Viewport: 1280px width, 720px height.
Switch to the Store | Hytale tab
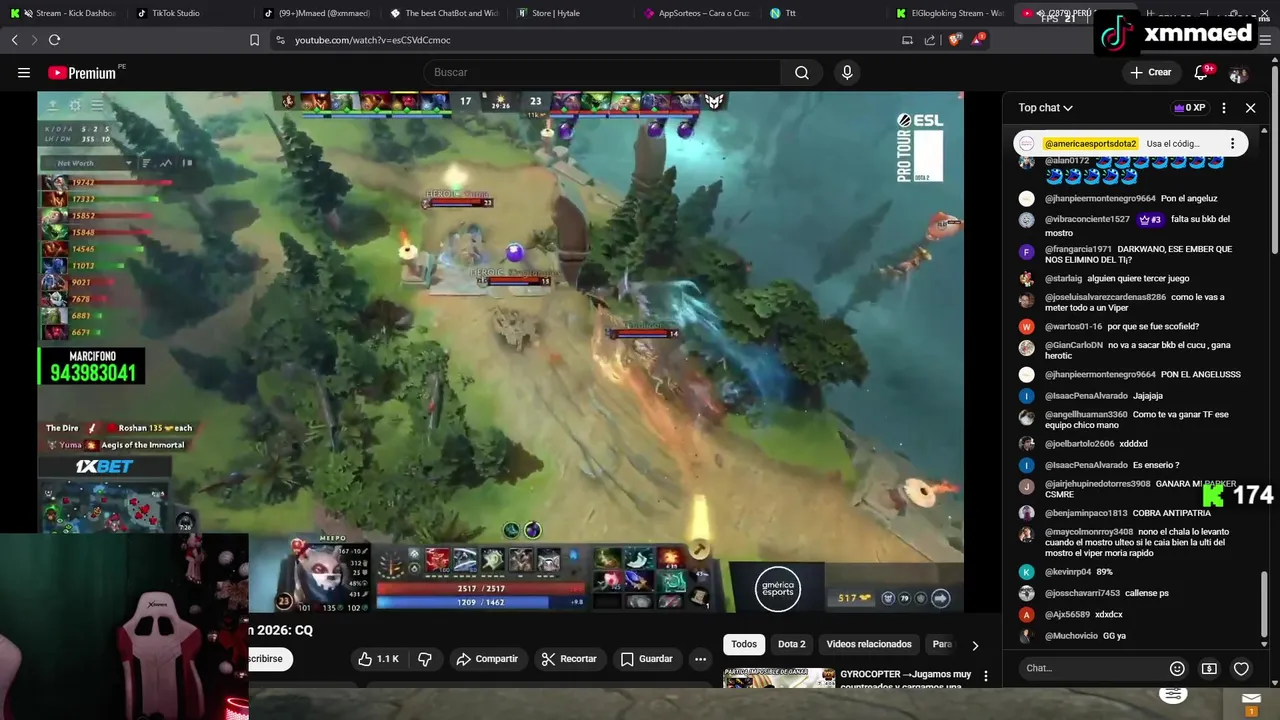pyautogui.click(x=558, y=13)
